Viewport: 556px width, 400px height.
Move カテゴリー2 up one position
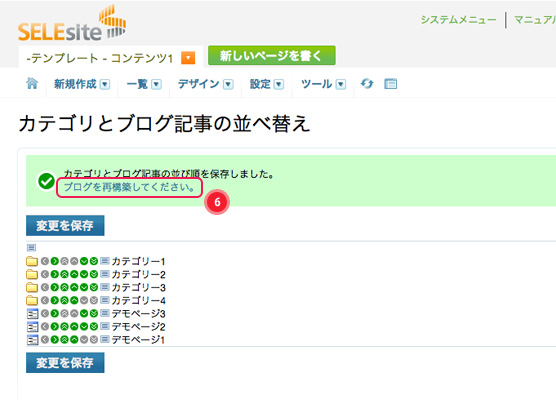click(x=74, y=274)
